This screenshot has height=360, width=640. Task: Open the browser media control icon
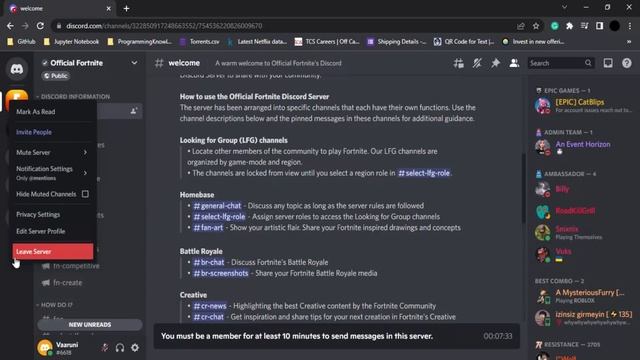(x=584, y=26)
